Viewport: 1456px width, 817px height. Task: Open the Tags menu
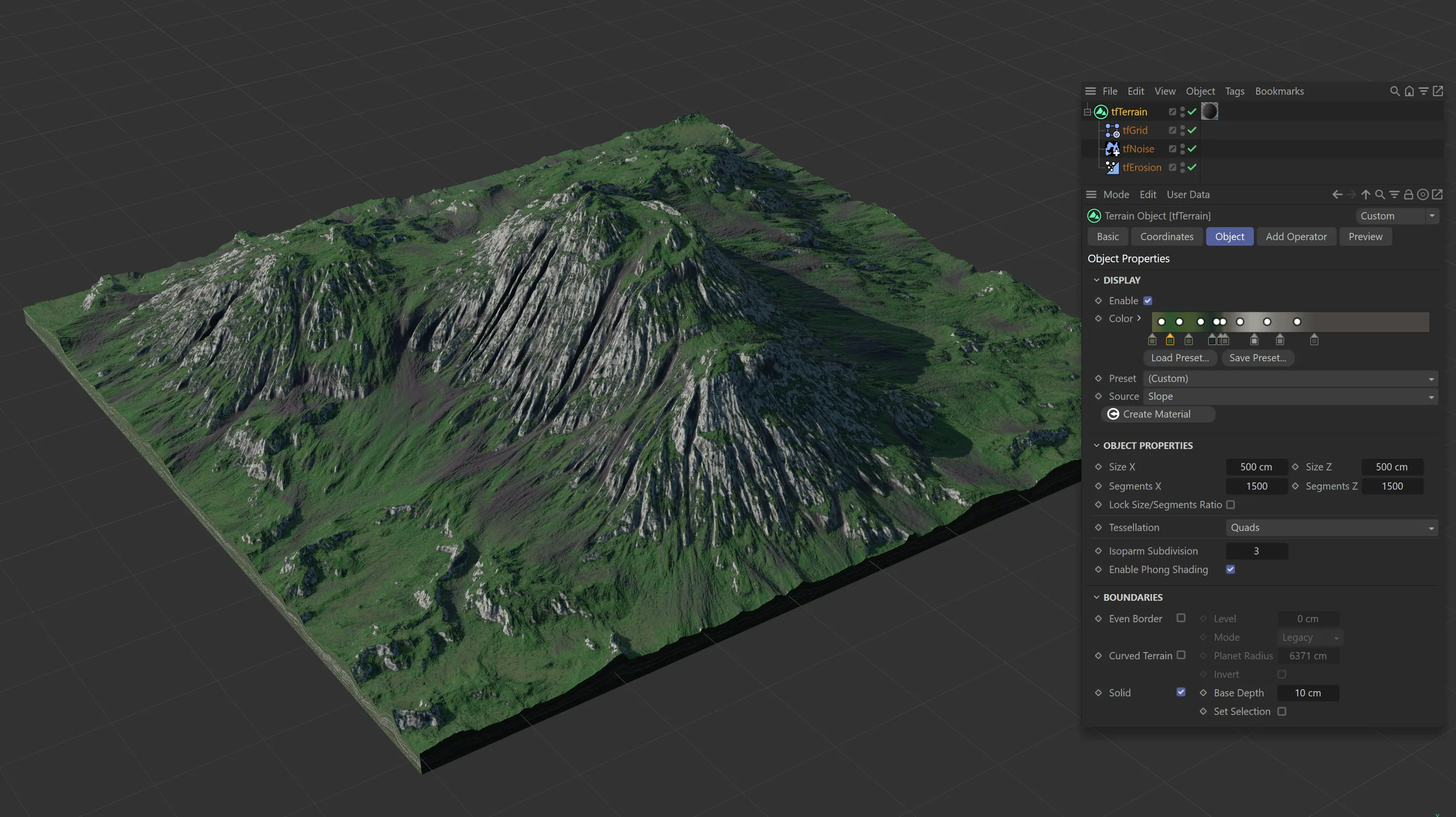pos(1234,91)
